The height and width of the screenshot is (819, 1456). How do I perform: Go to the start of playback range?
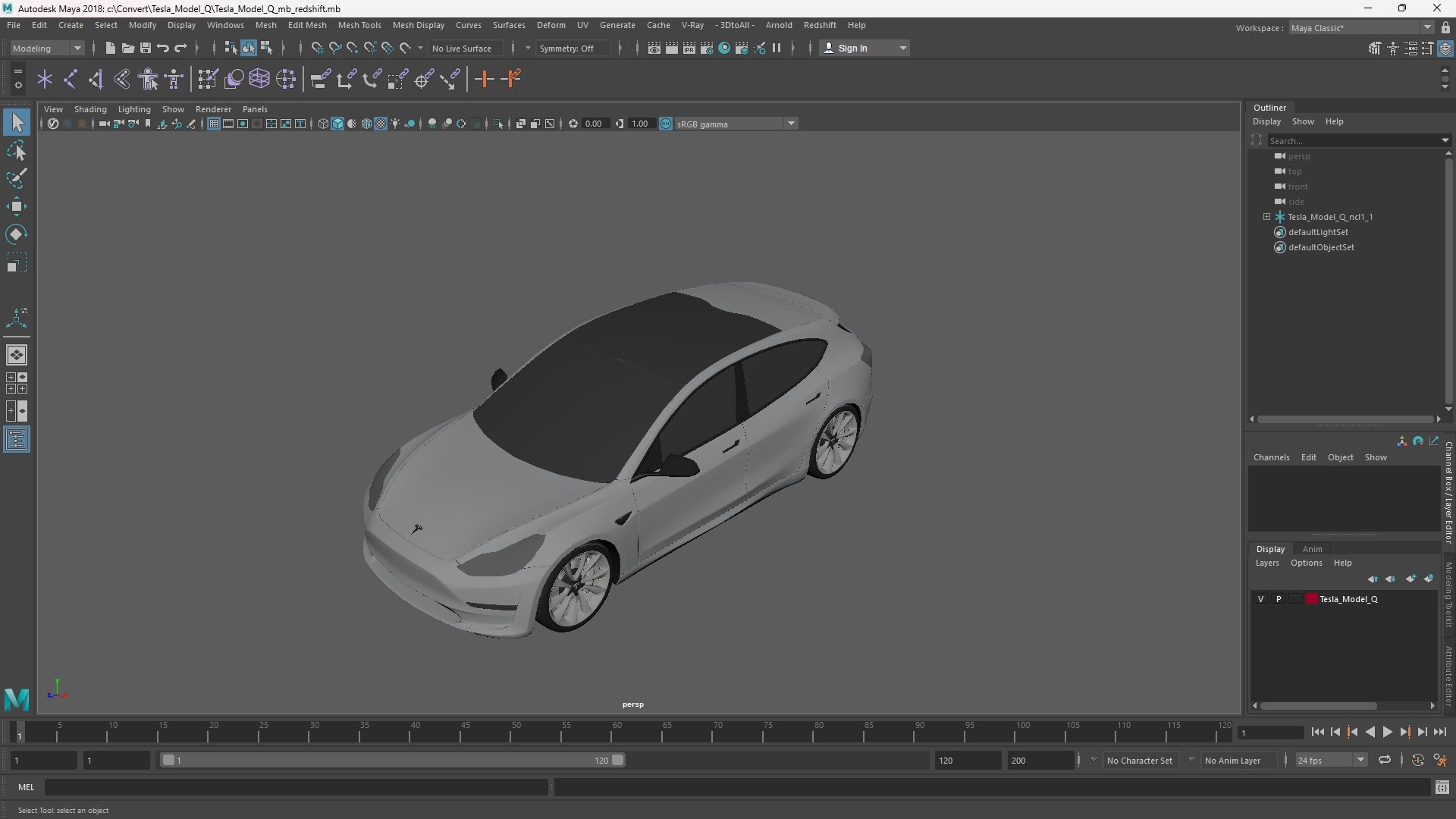click(x=1317, y=732)
